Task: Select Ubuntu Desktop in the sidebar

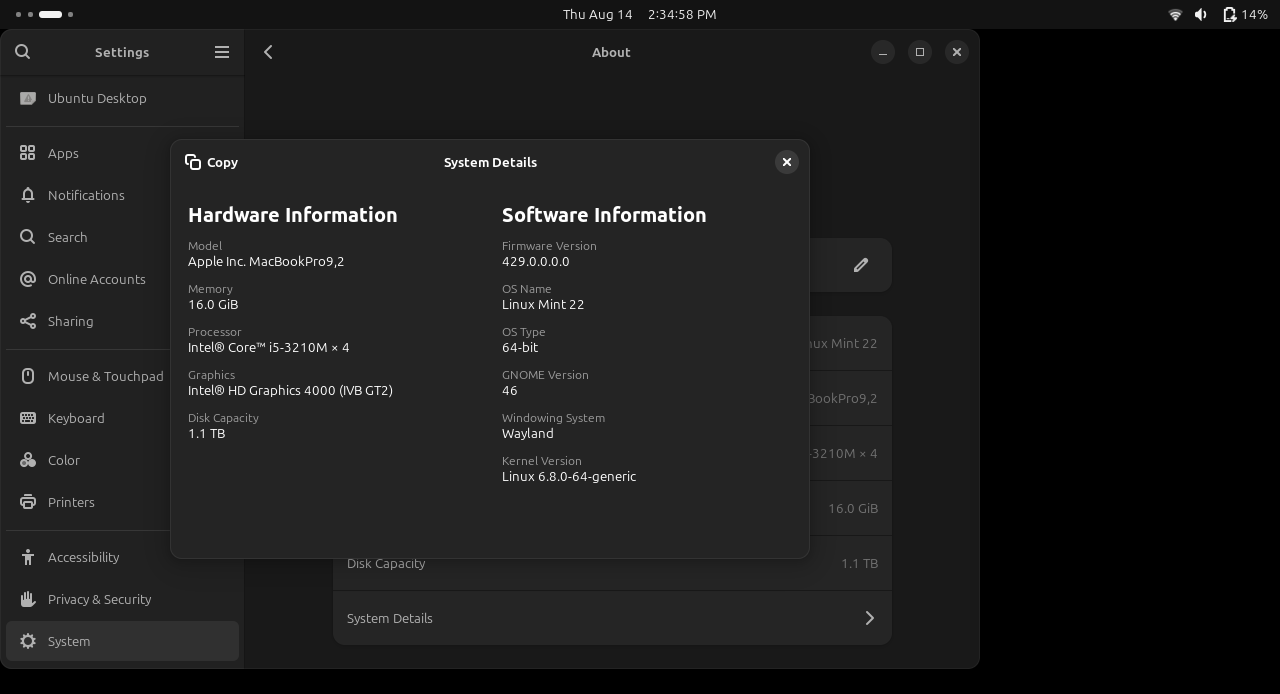Action: click(x=97, y=98)
